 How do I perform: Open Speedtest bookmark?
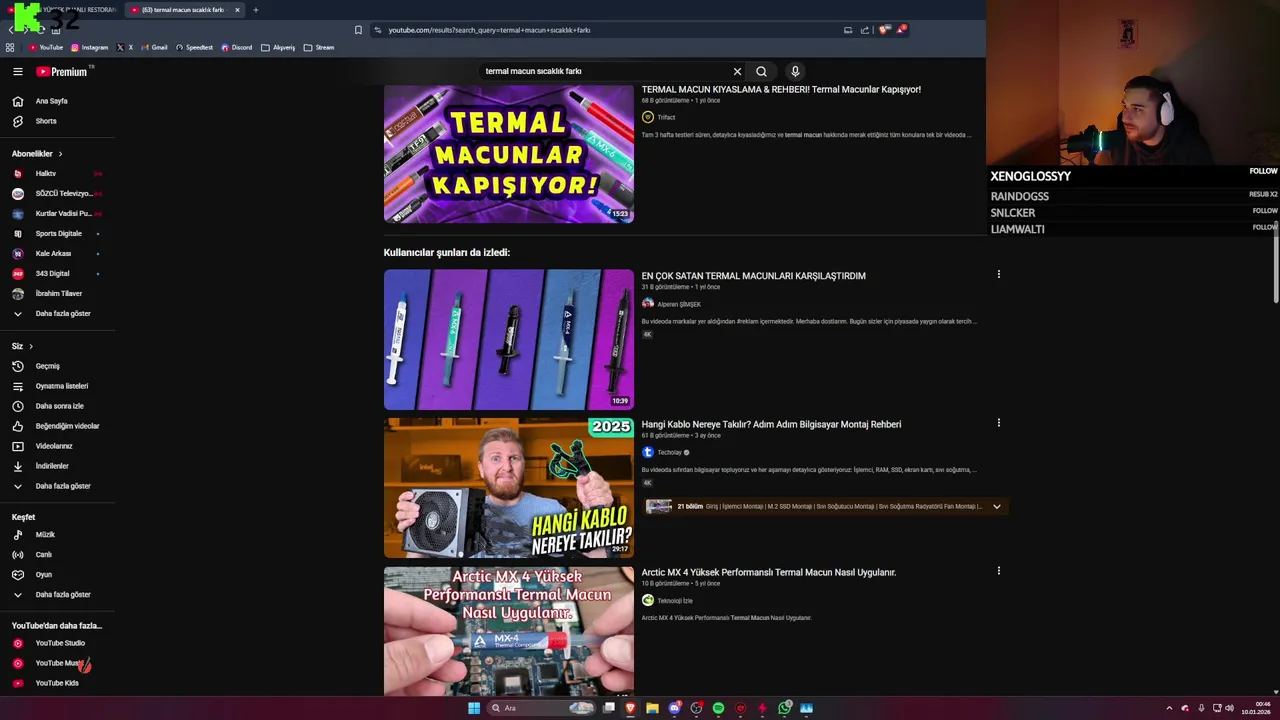(x=194, y=47)
